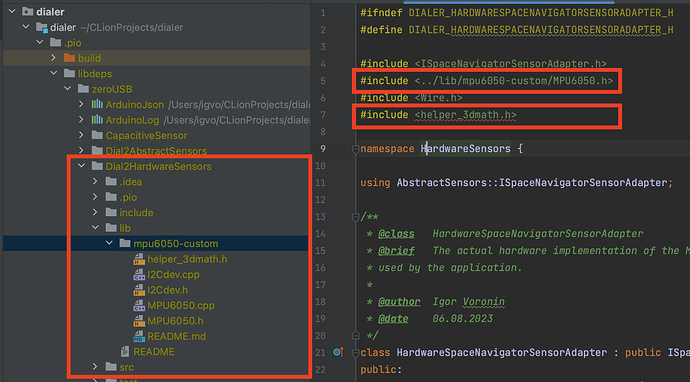
Task: Click the MPU6050.h header file icon
Action: click(139, 321)
